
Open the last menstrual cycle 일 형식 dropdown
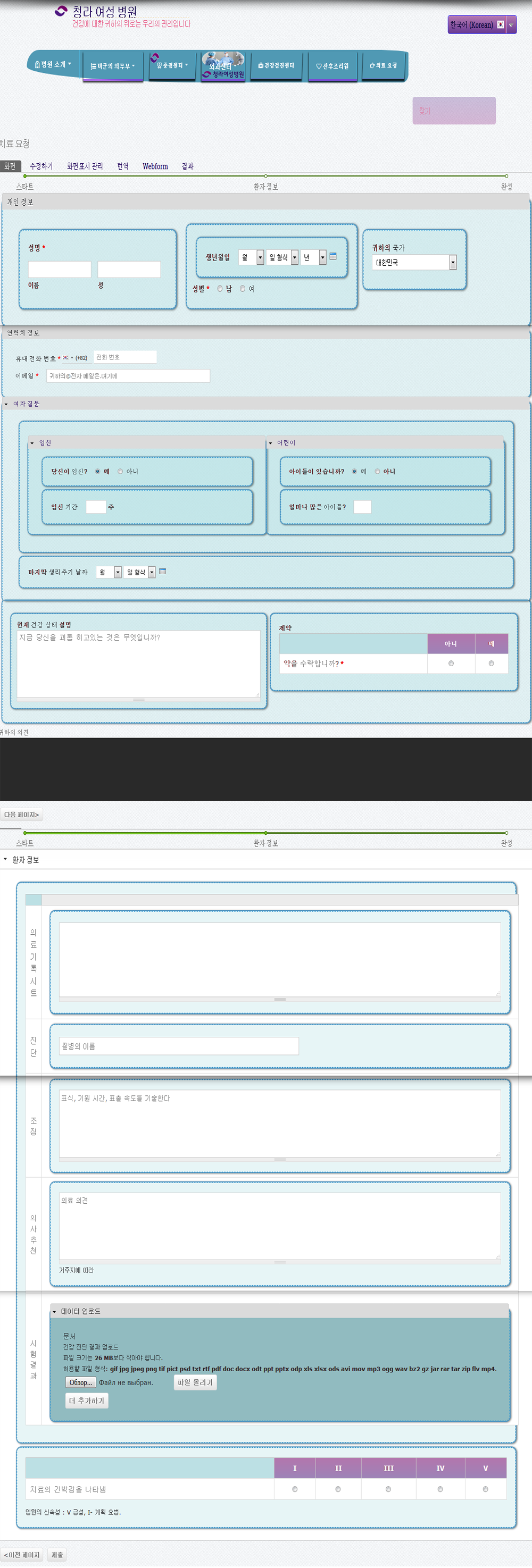(x=139, y=572)
